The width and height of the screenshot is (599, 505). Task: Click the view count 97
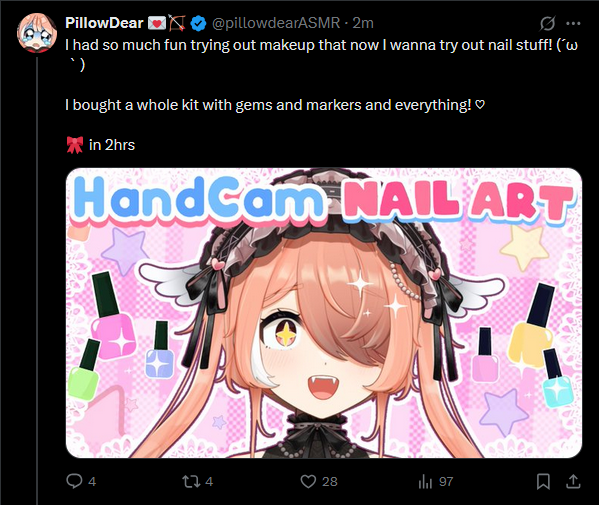click(446, 481)
